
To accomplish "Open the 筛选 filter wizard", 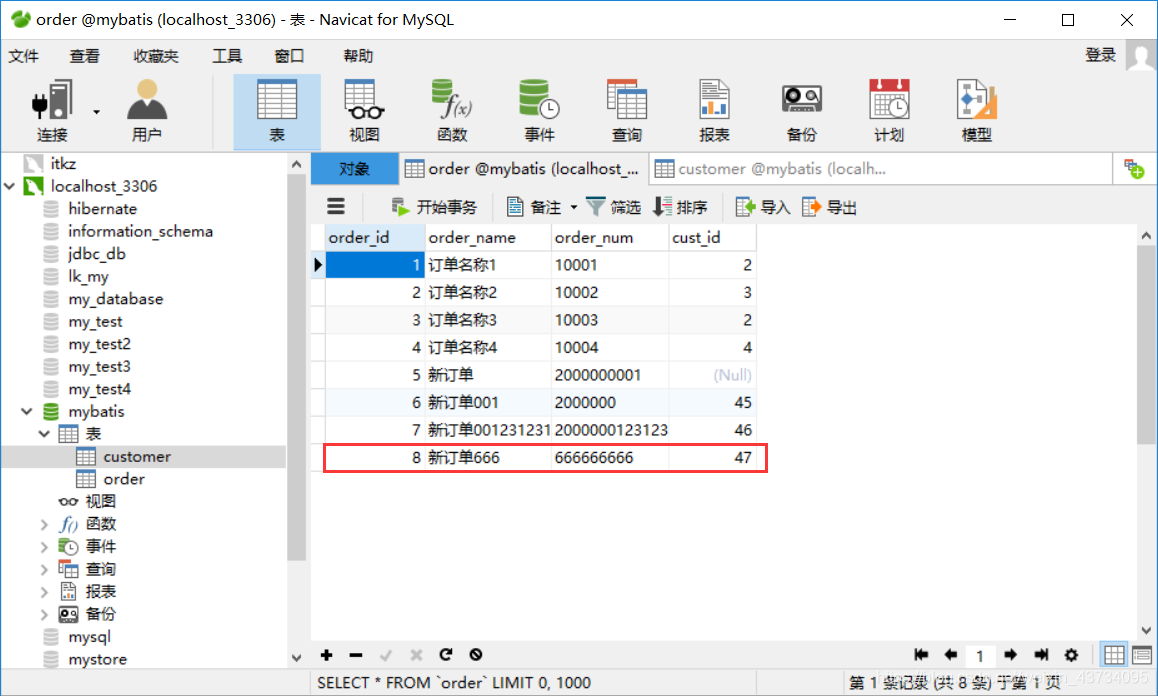I will pos(613,208).
